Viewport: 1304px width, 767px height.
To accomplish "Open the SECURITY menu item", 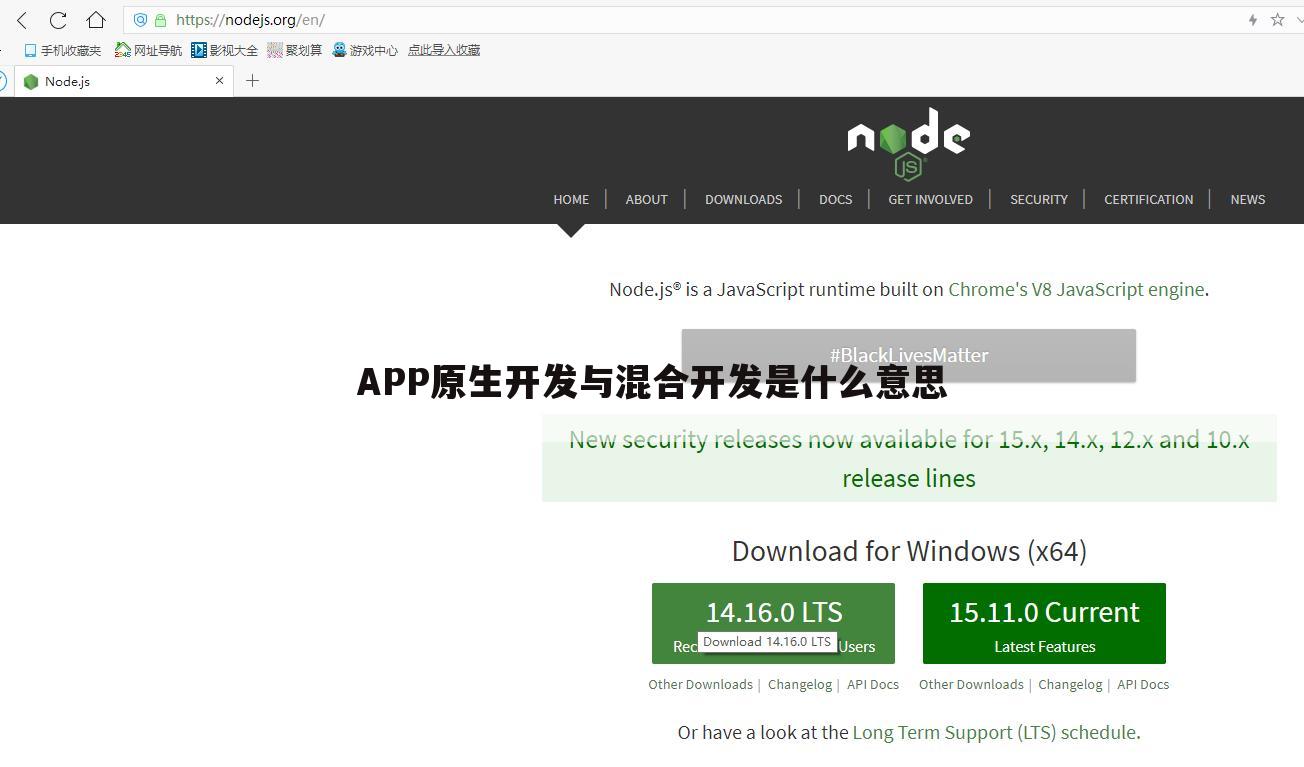I will (1038, 199).
